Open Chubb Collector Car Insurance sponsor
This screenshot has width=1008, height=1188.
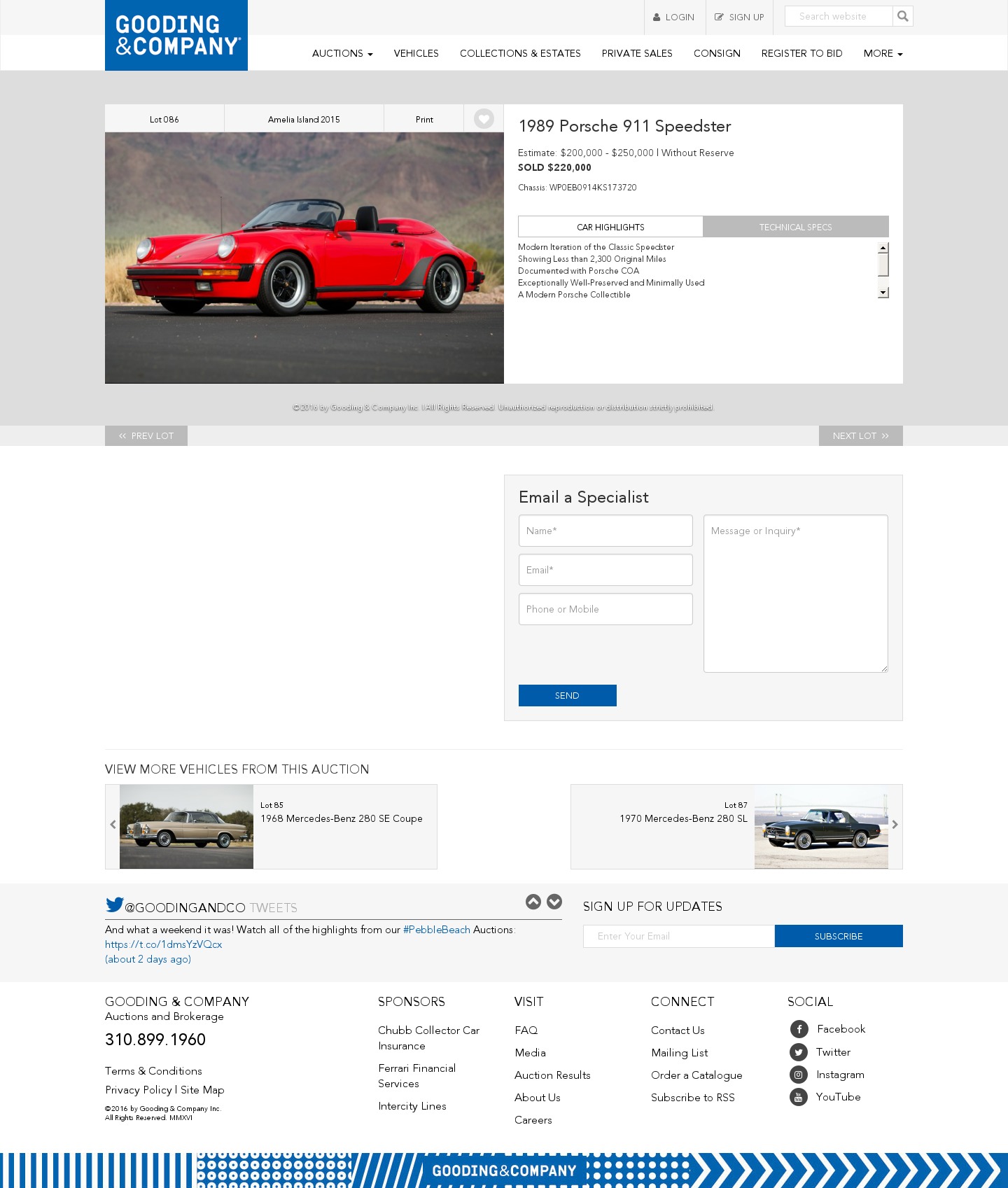429,1038
